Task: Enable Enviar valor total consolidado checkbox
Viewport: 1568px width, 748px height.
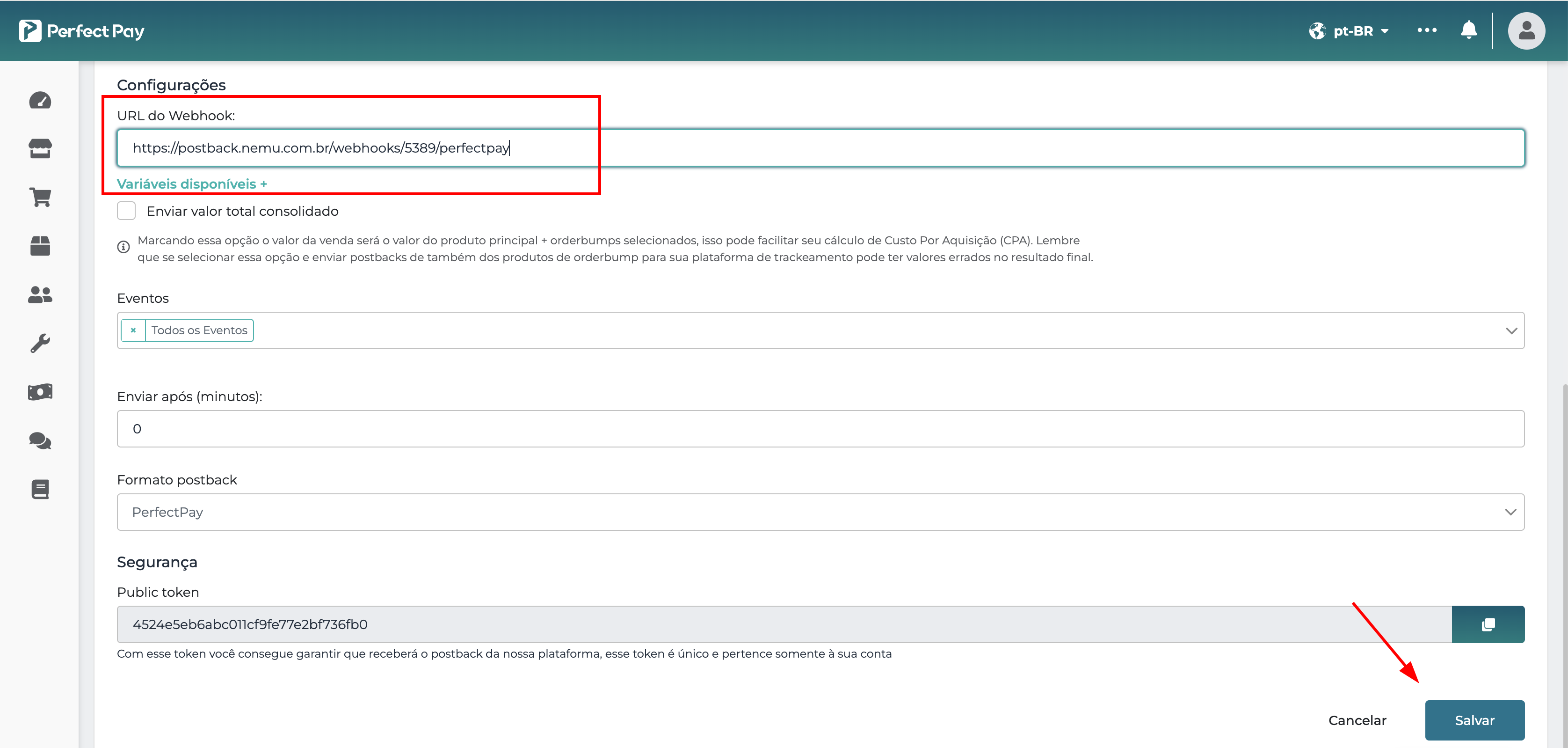Action: [x=126, y=211]
